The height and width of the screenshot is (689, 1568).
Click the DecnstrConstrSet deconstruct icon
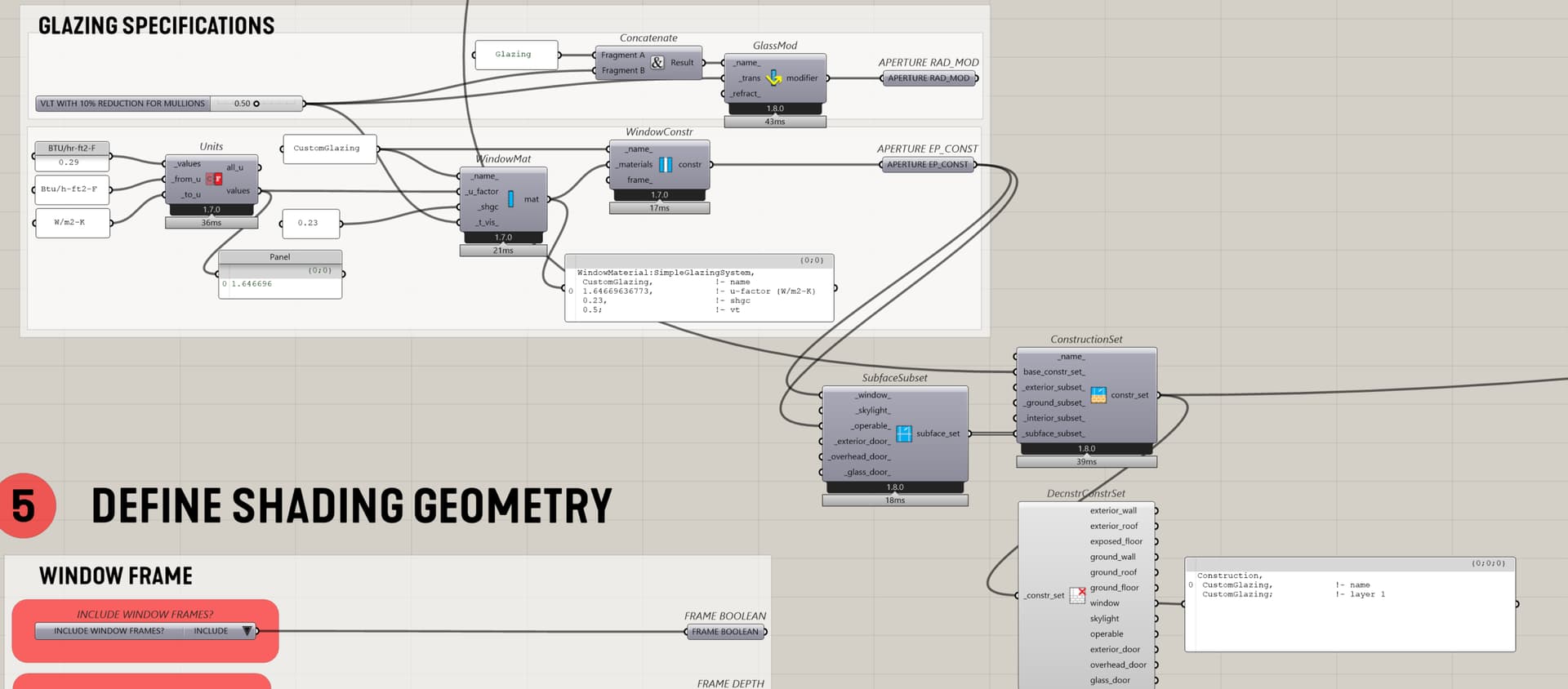pos(1078,595)
